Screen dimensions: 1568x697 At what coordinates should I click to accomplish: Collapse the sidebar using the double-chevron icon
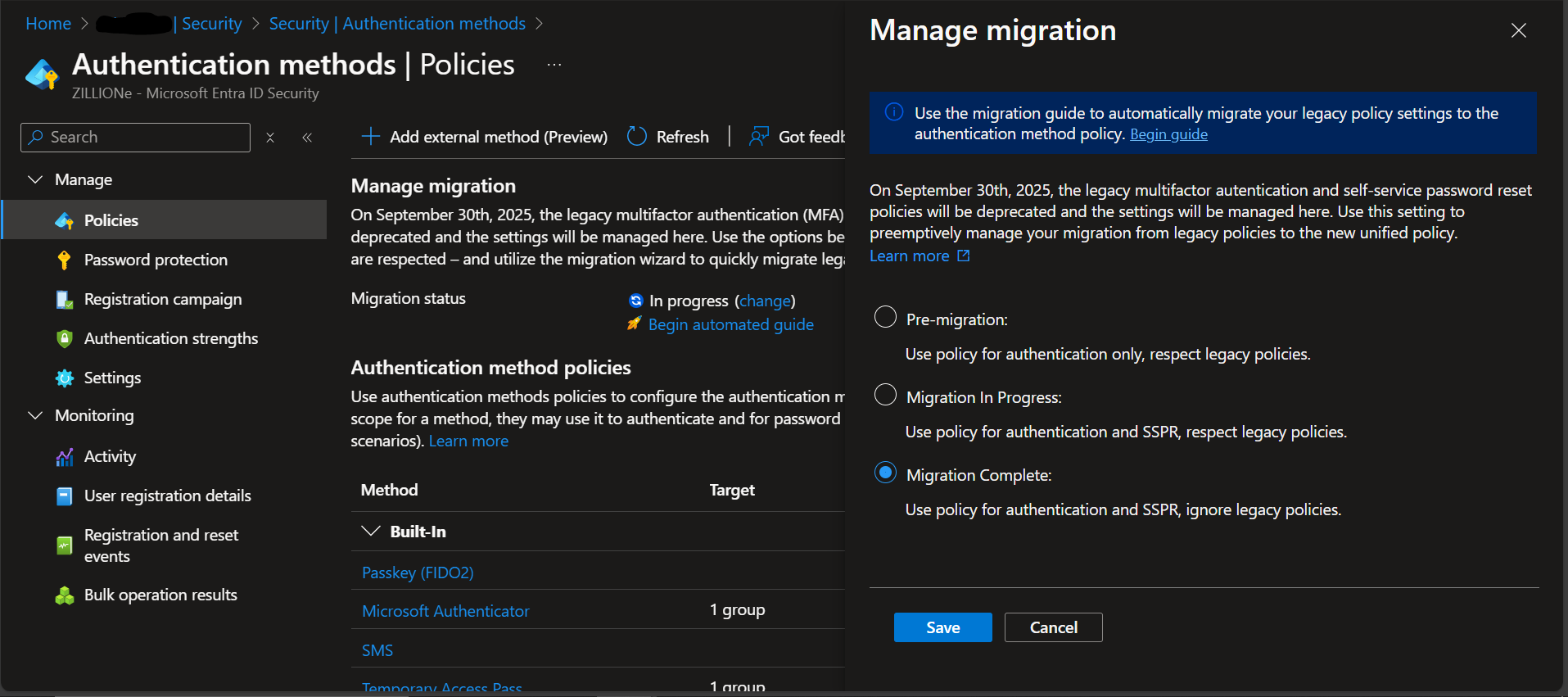tap(307, 138)
